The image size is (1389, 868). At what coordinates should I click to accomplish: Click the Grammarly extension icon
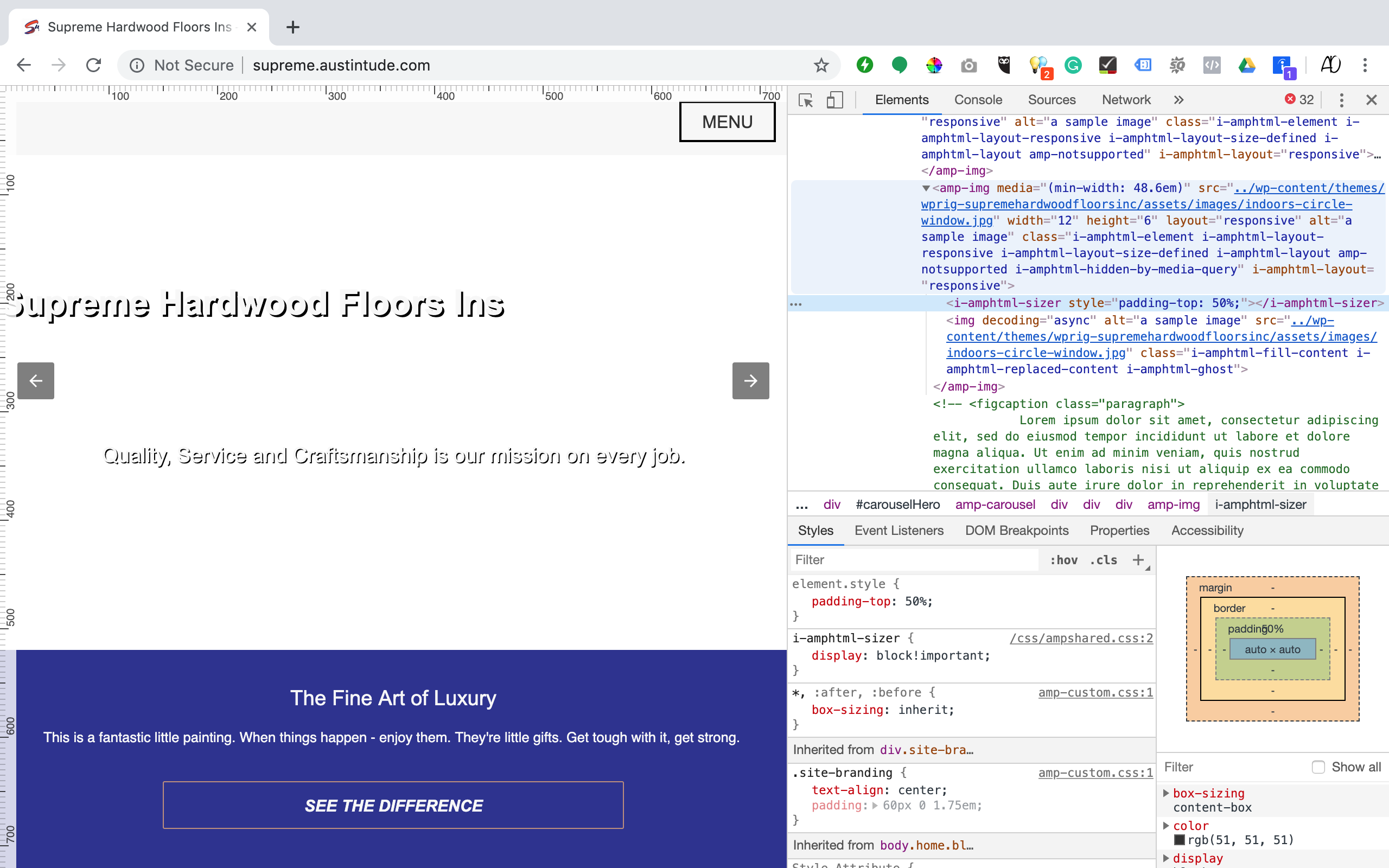pos(1073,66)
